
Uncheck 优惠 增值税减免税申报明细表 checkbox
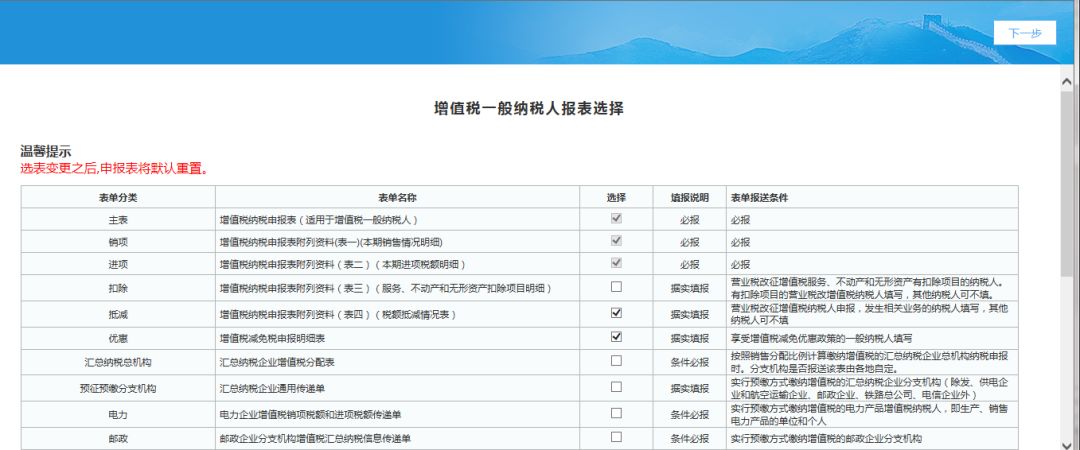click(616, 337)
